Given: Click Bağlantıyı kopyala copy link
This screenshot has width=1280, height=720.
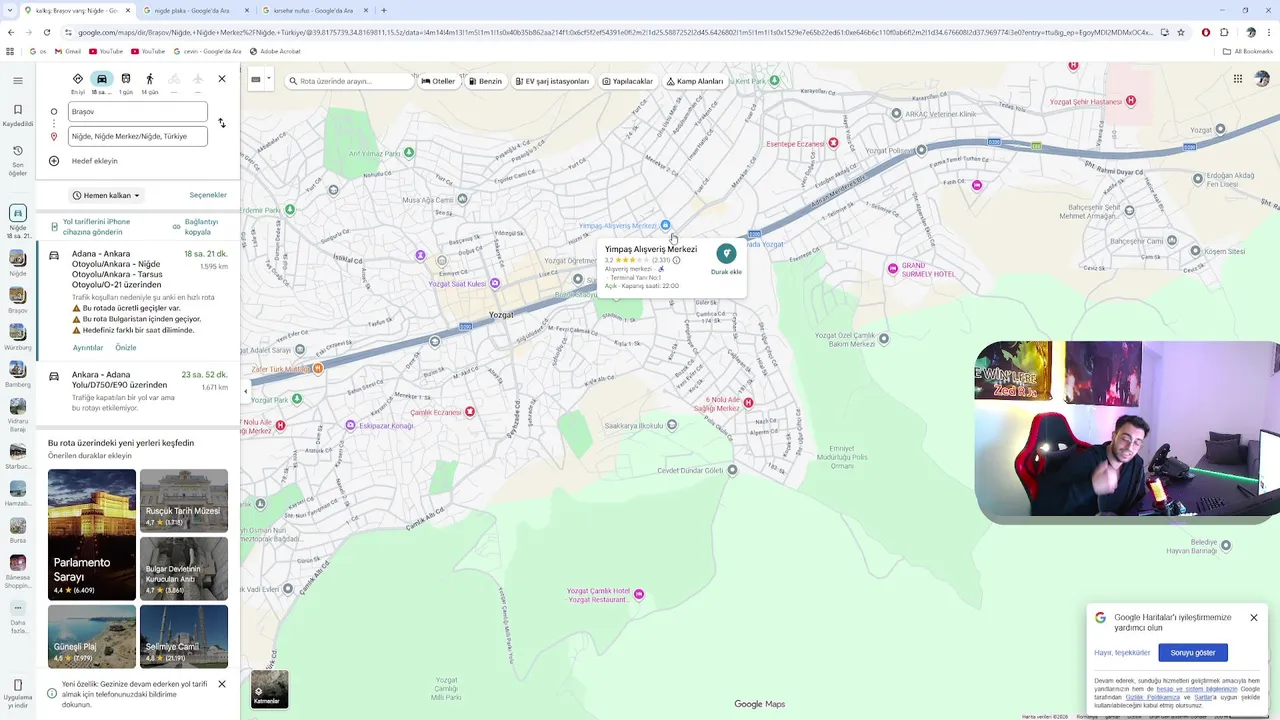Looking at the screenshot, I should (200, 227).
